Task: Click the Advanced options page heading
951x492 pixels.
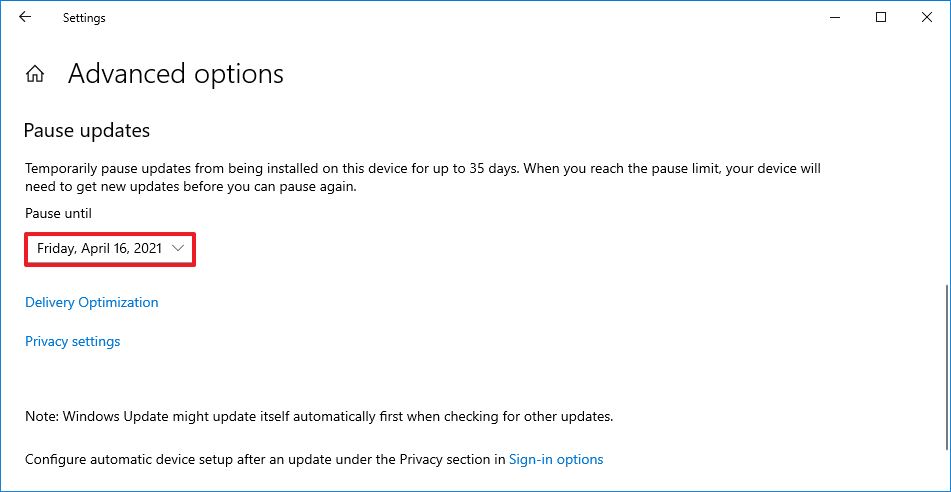Action: pyautogui.click(x=176, y=74)
